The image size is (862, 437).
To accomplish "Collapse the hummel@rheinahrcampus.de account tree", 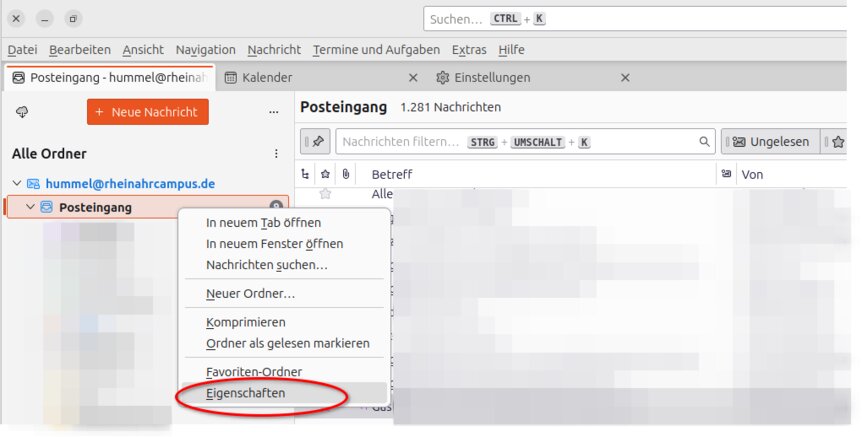I will [x=17, y=184].
